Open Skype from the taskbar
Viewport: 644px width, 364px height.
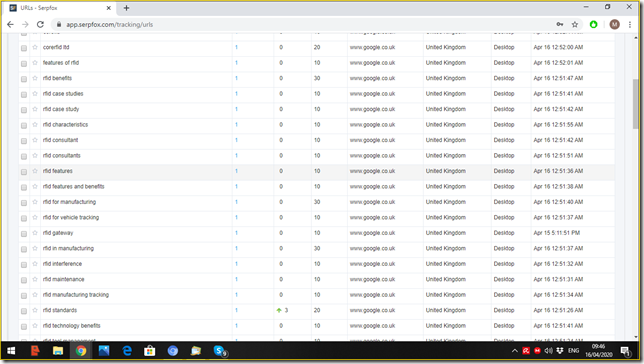(219, 351)
